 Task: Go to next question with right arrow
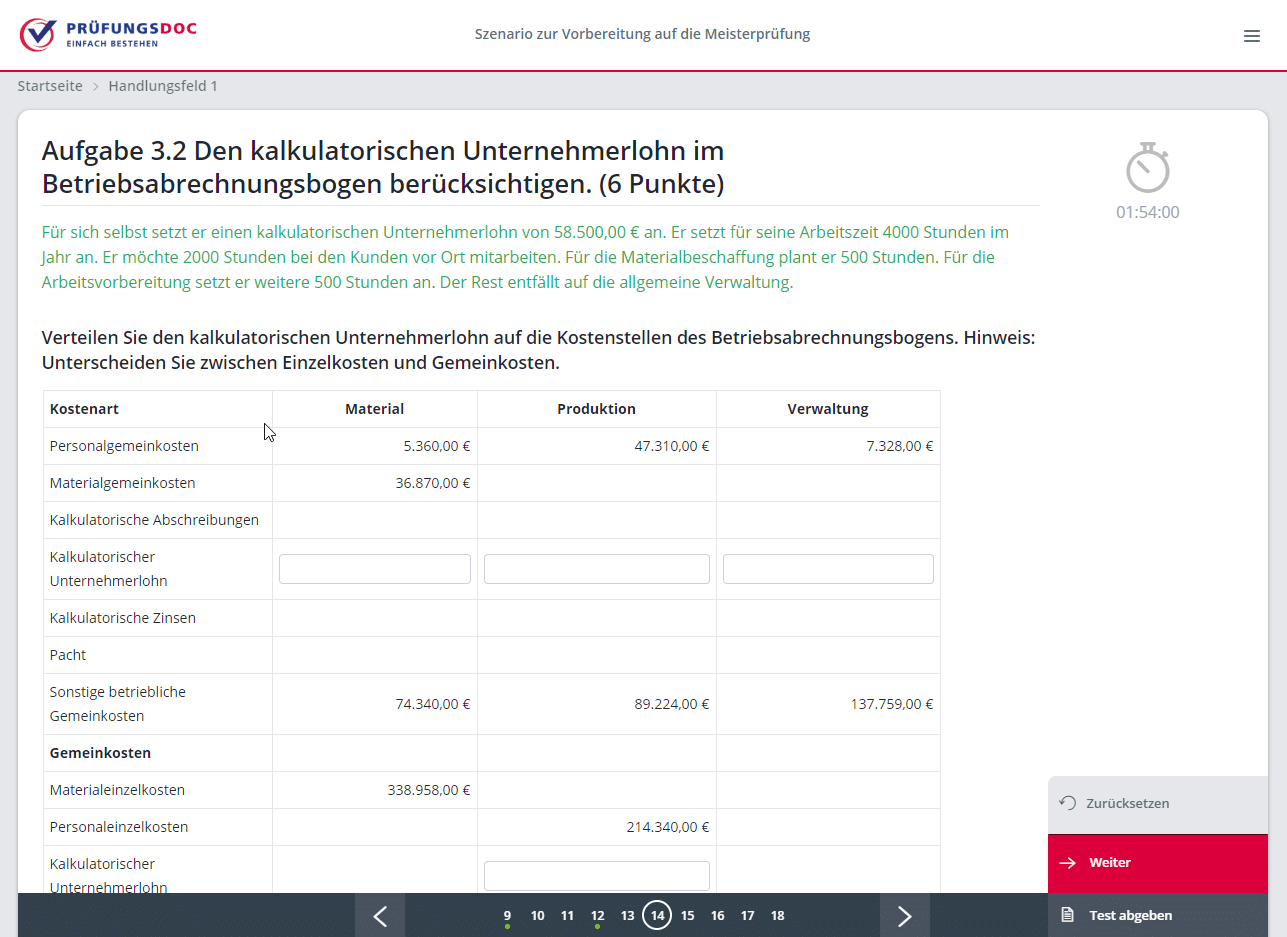pyautogui.click(x=904, y=915)
